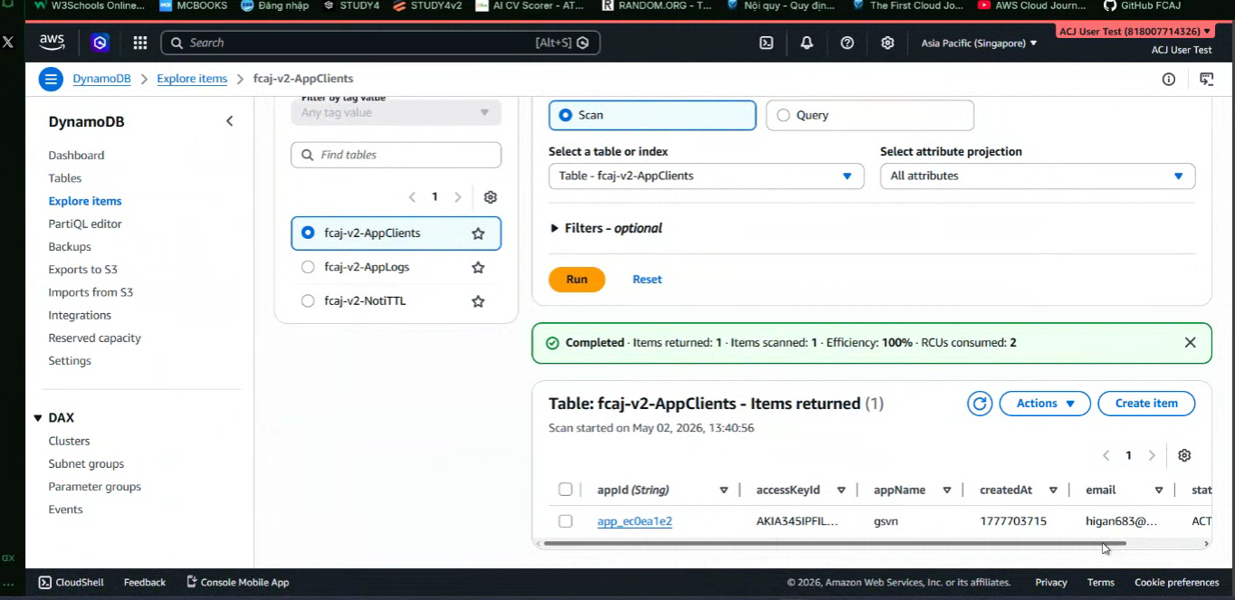Viewport: 1235px width, 600px height.
Task: Select the Scan radio option
Action: coord(566,115)
